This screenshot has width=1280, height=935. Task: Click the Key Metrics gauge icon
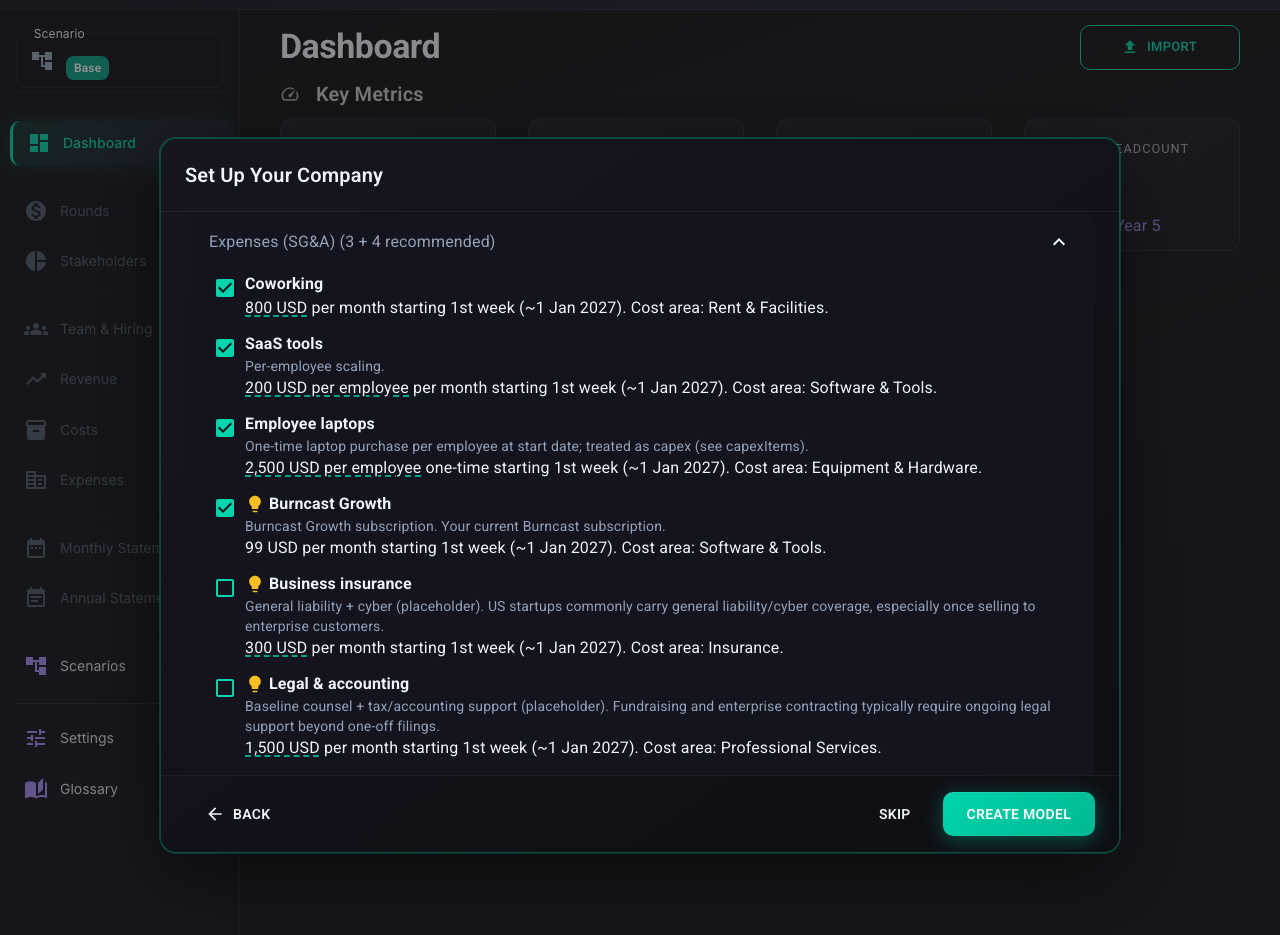click(x=290, y=95)
